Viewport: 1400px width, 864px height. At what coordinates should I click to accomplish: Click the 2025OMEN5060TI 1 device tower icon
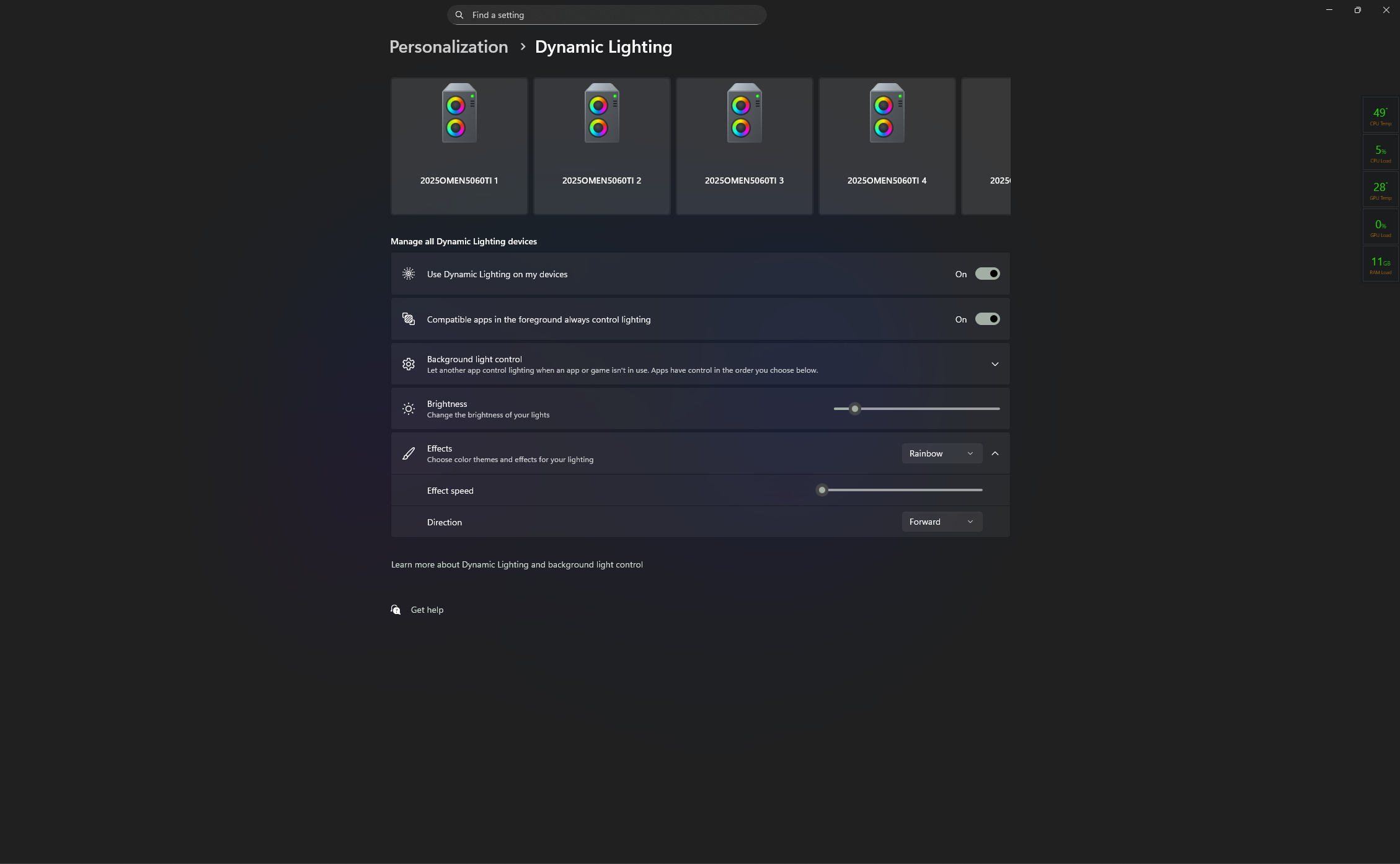(459, 114)
